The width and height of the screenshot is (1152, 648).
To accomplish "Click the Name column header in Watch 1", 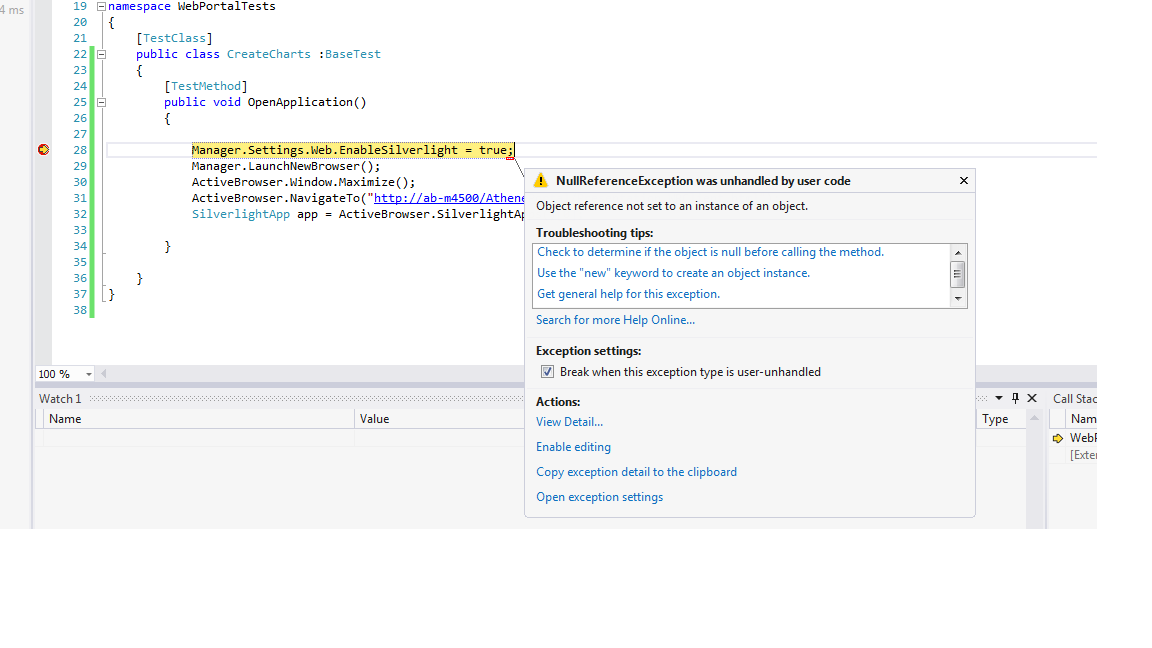I will point(65,419).
